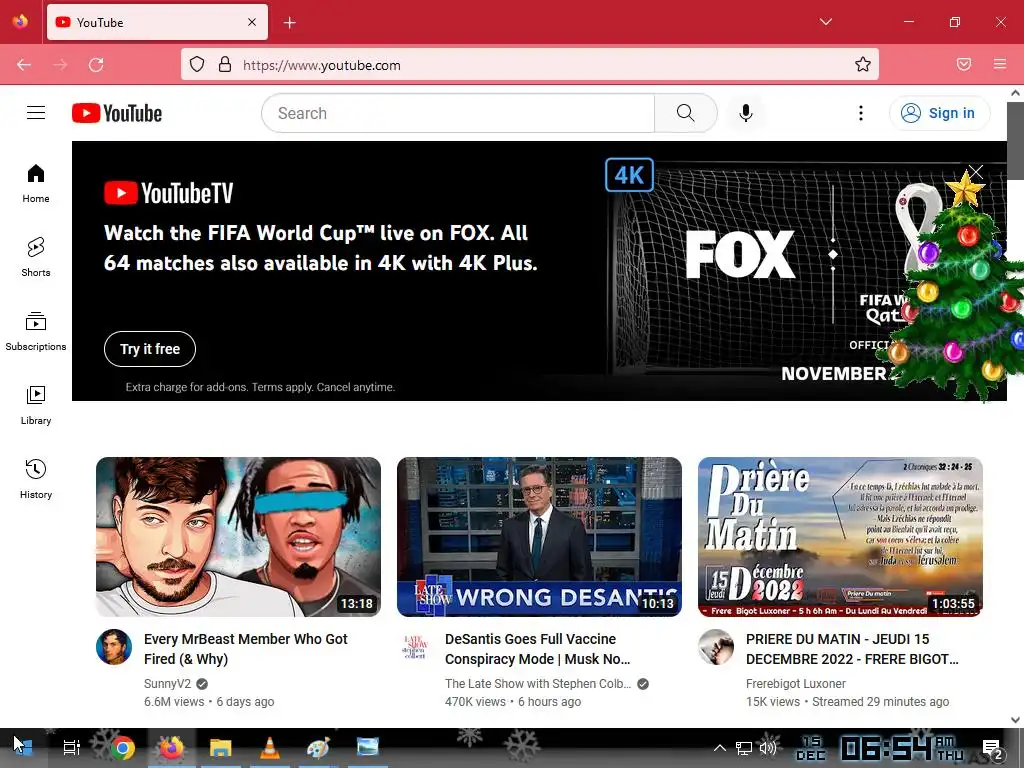Open the notification center
Screen dimensions: 1024x768
tap(992, 749)
